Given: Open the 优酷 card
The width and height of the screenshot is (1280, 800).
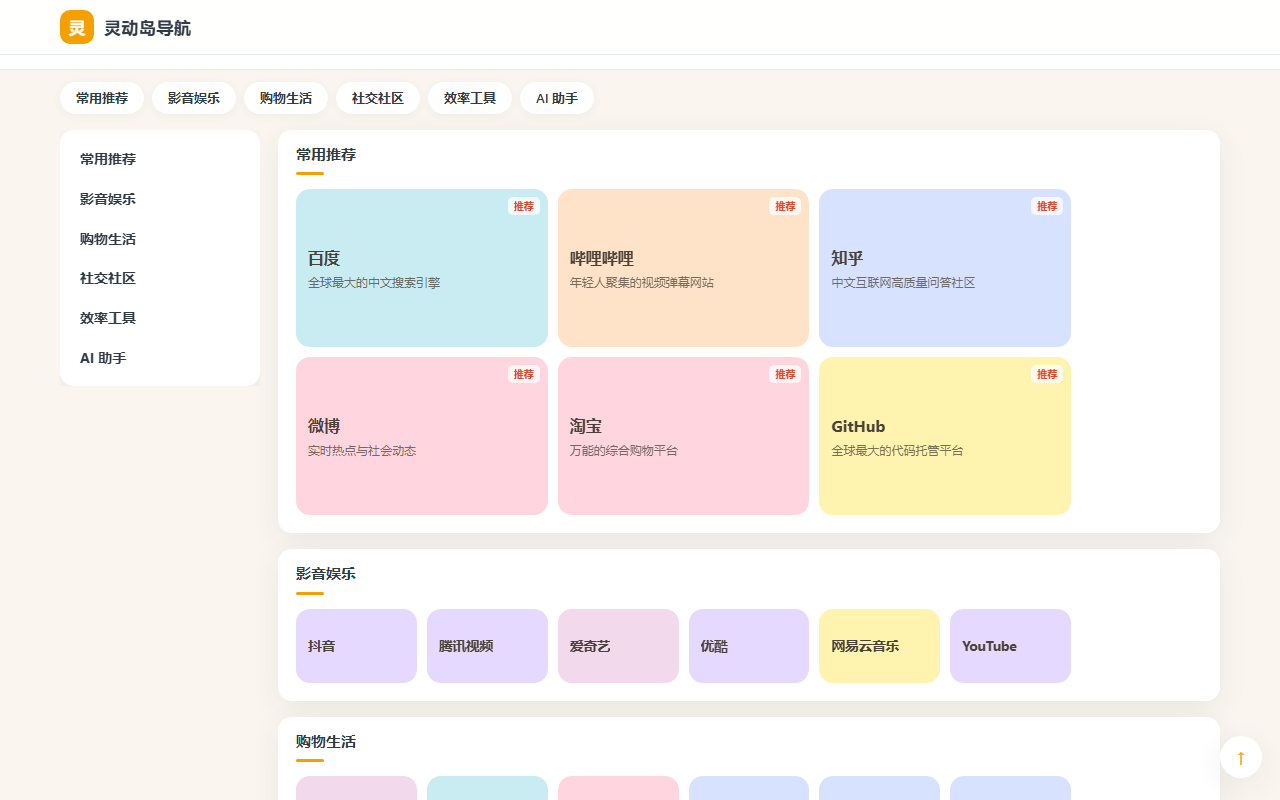Looking at the screenshot, I should (x=749, y=646).
